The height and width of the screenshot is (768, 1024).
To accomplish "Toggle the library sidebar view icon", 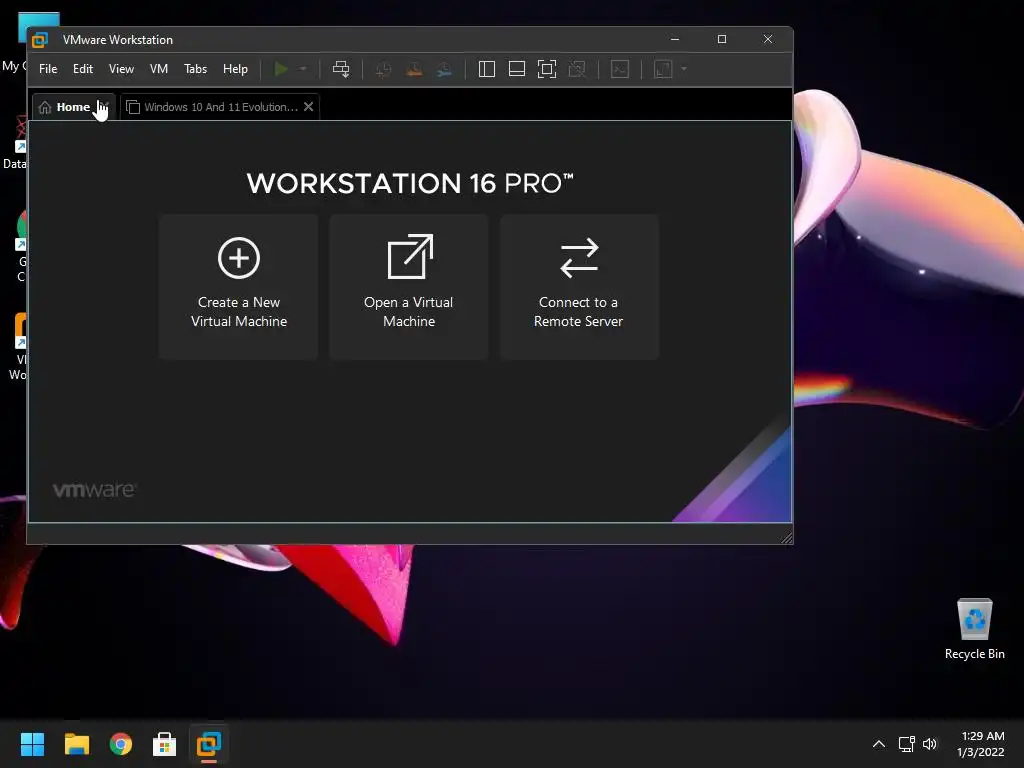I will point(487,69).
